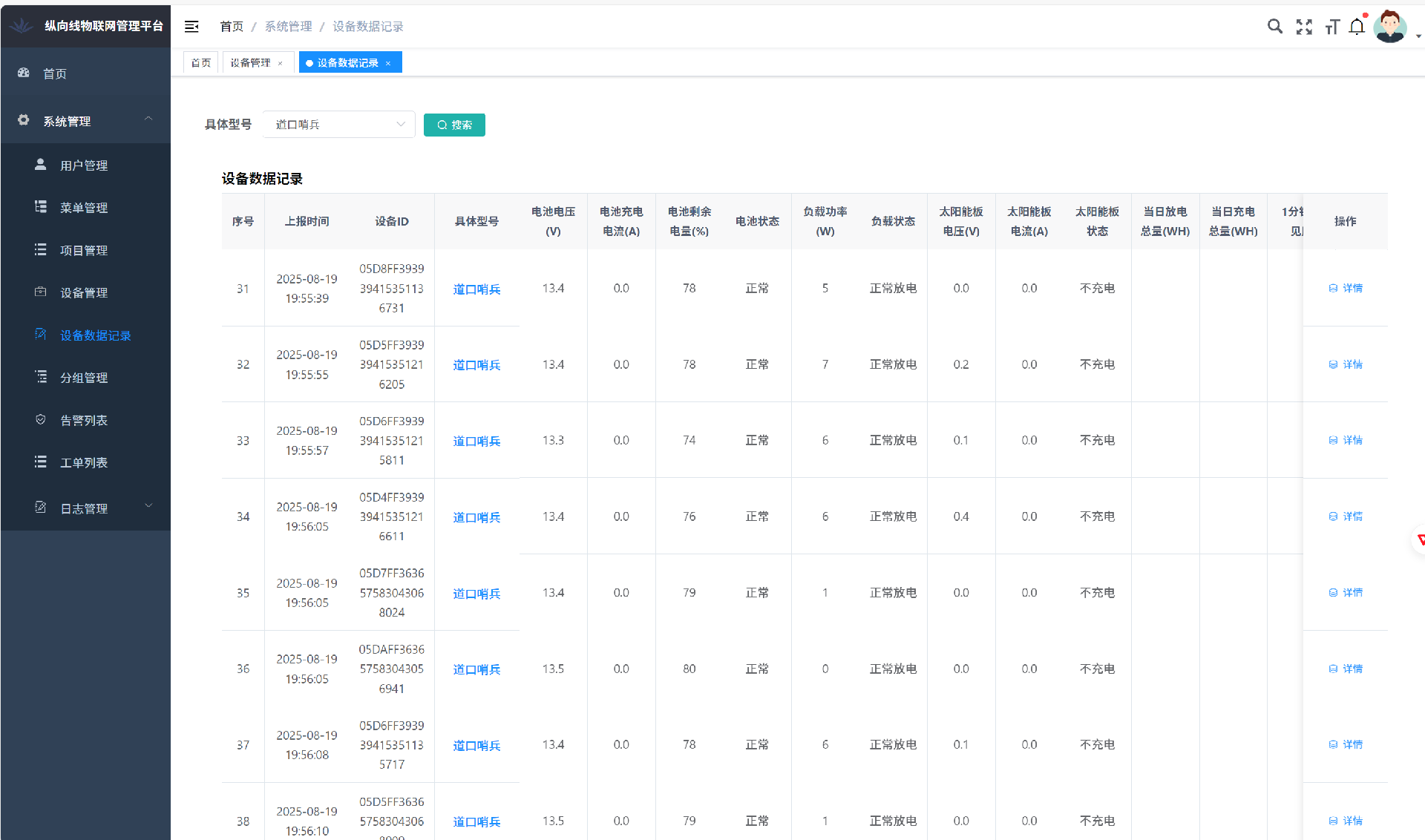Close the 设备管理 tab
This screenshot has height=840, width=1425.
tap(281, 64)
